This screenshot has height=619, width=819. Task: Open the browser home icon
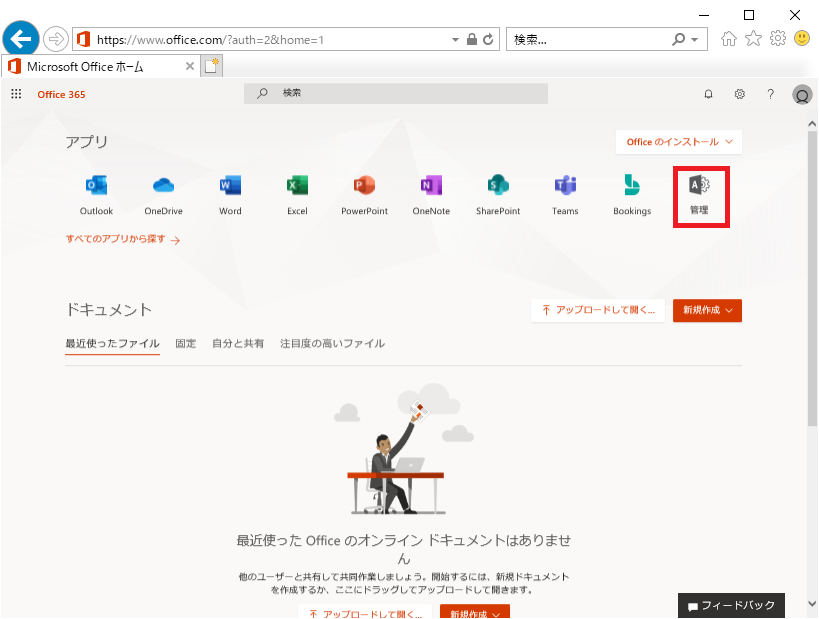[x=729, y=39]
